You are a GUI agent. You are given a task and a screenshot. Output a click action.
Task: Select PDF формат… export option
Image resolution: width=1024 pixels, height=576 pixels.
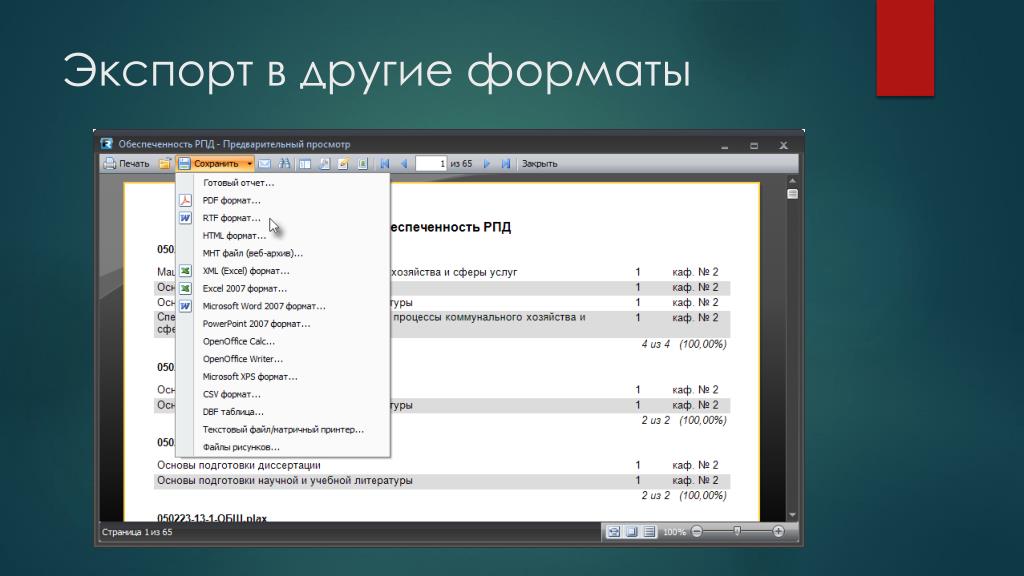(x=283, y=200)
